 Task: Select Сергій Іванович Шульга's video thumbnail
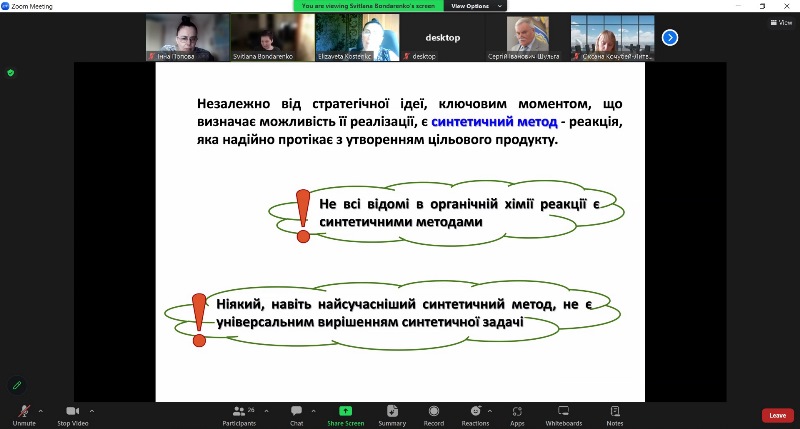tap(527, 38)
